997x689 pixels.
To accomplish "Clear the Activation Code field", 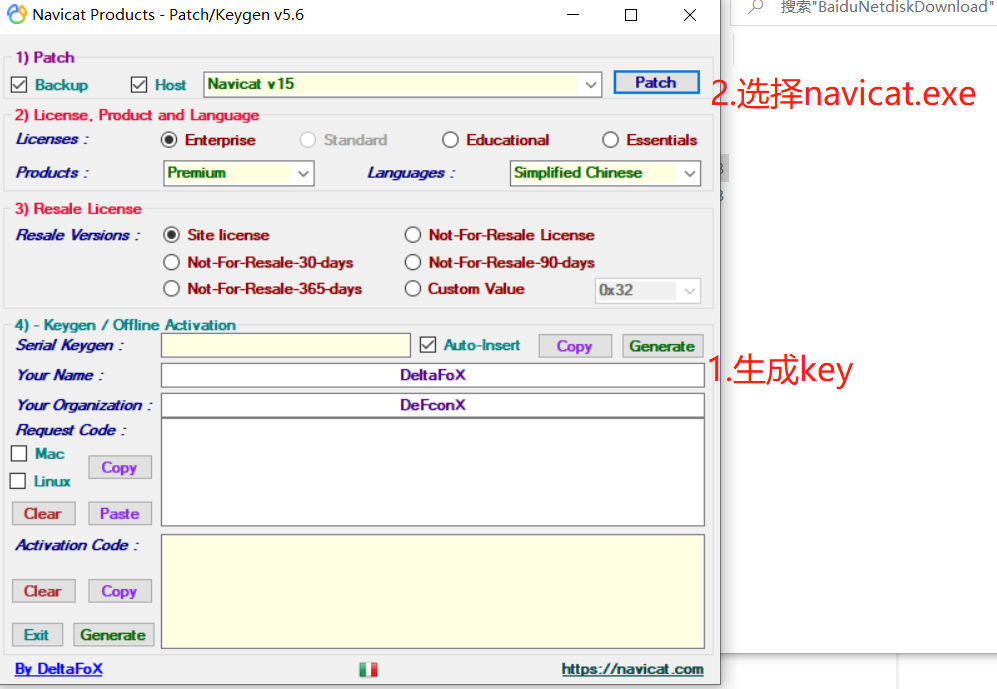I will (x=43, y=591).
